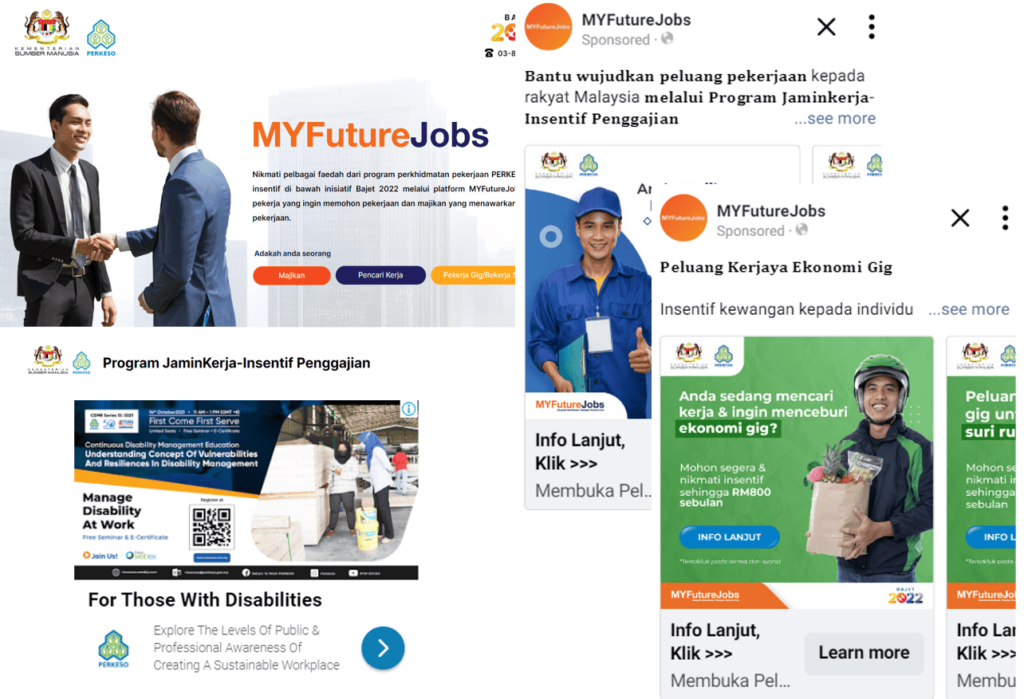Click the ad info icon on banner

pos(409,409)
